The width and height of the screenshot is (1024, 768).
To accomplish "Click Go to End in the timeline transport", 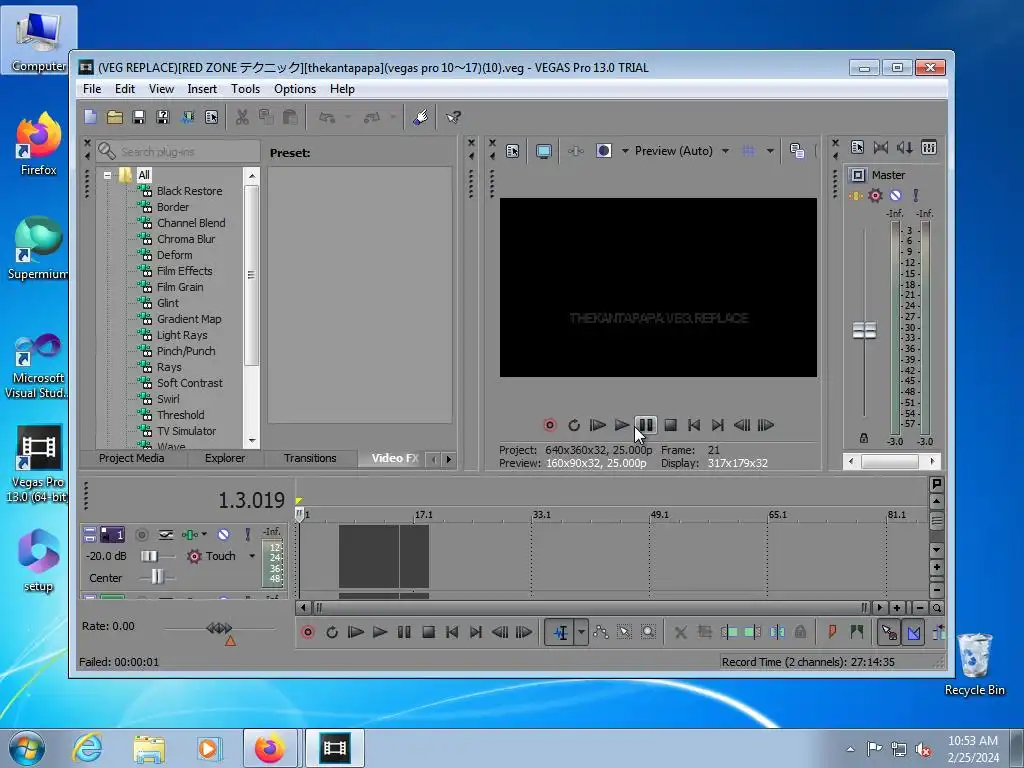I will point(476,632).
